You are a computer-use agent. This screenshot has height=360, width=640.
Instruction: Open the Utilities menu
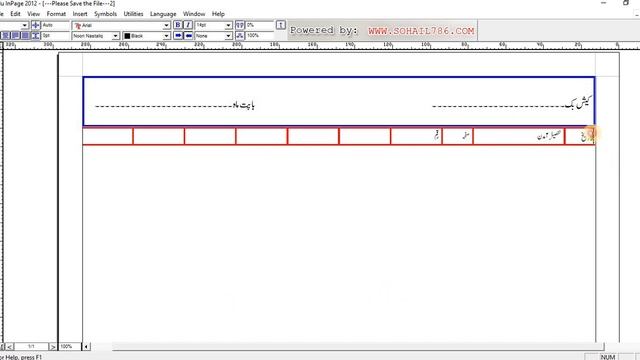click(x=133, y=14)
